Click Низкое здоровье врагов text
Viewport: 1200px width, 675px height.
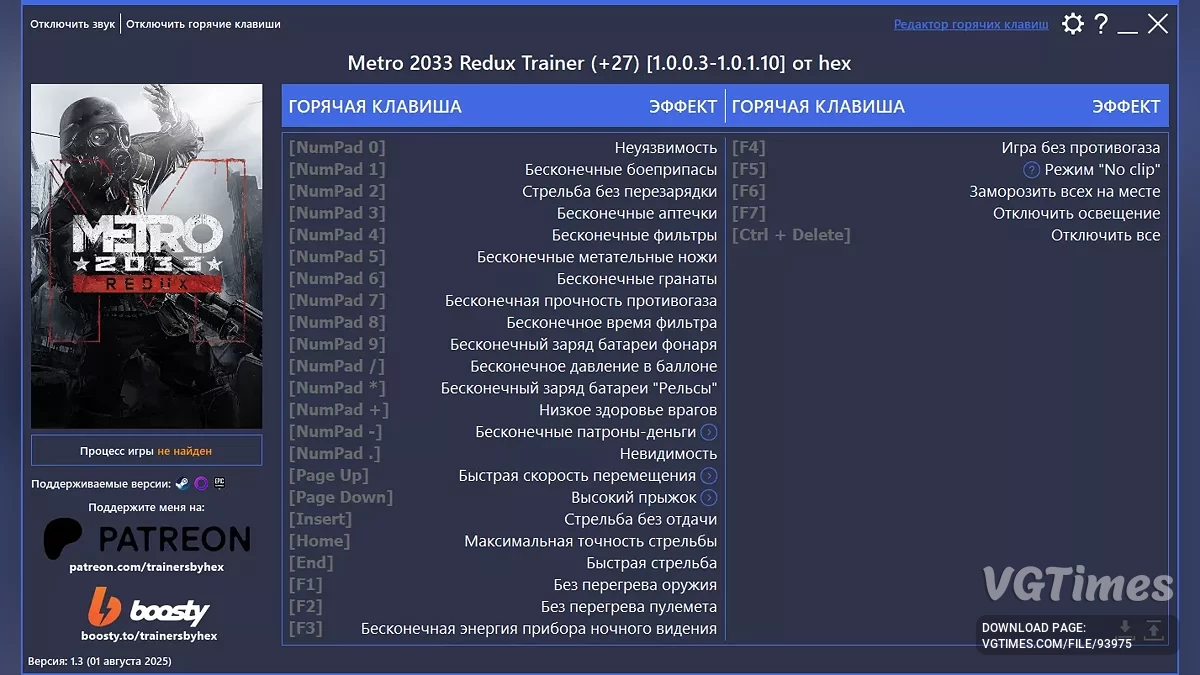628,410
